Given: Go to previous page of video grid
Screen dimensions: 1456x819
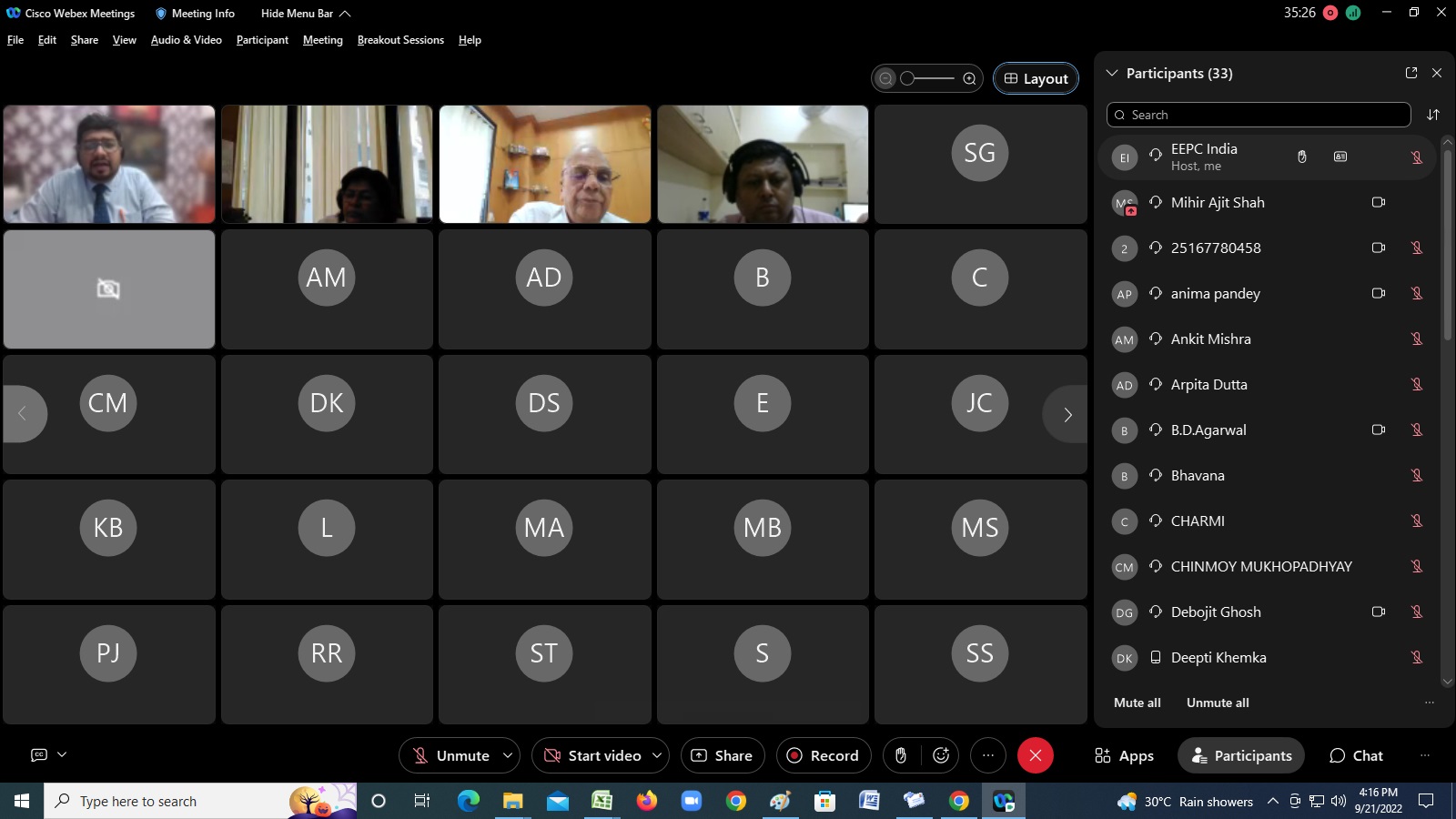Looking at the screenshot, I should pos(24,414).
